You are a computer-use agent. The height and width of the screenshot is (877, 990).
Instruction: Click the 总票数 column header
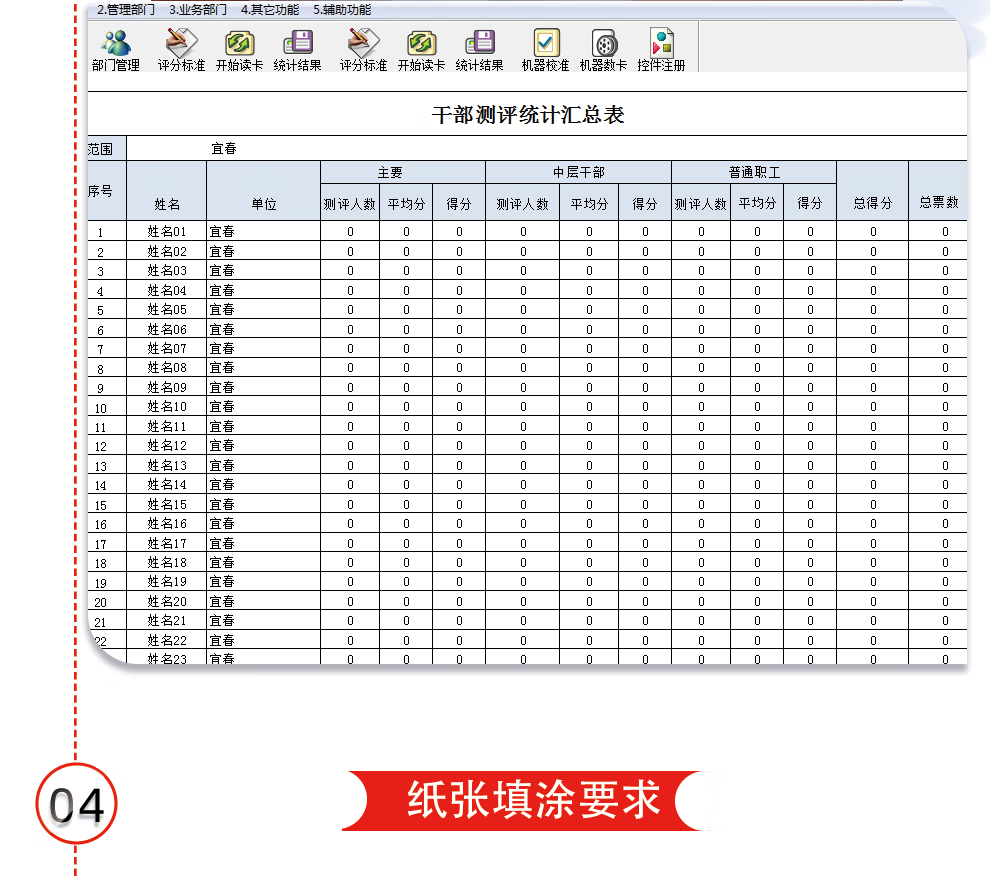pos(938,202)
